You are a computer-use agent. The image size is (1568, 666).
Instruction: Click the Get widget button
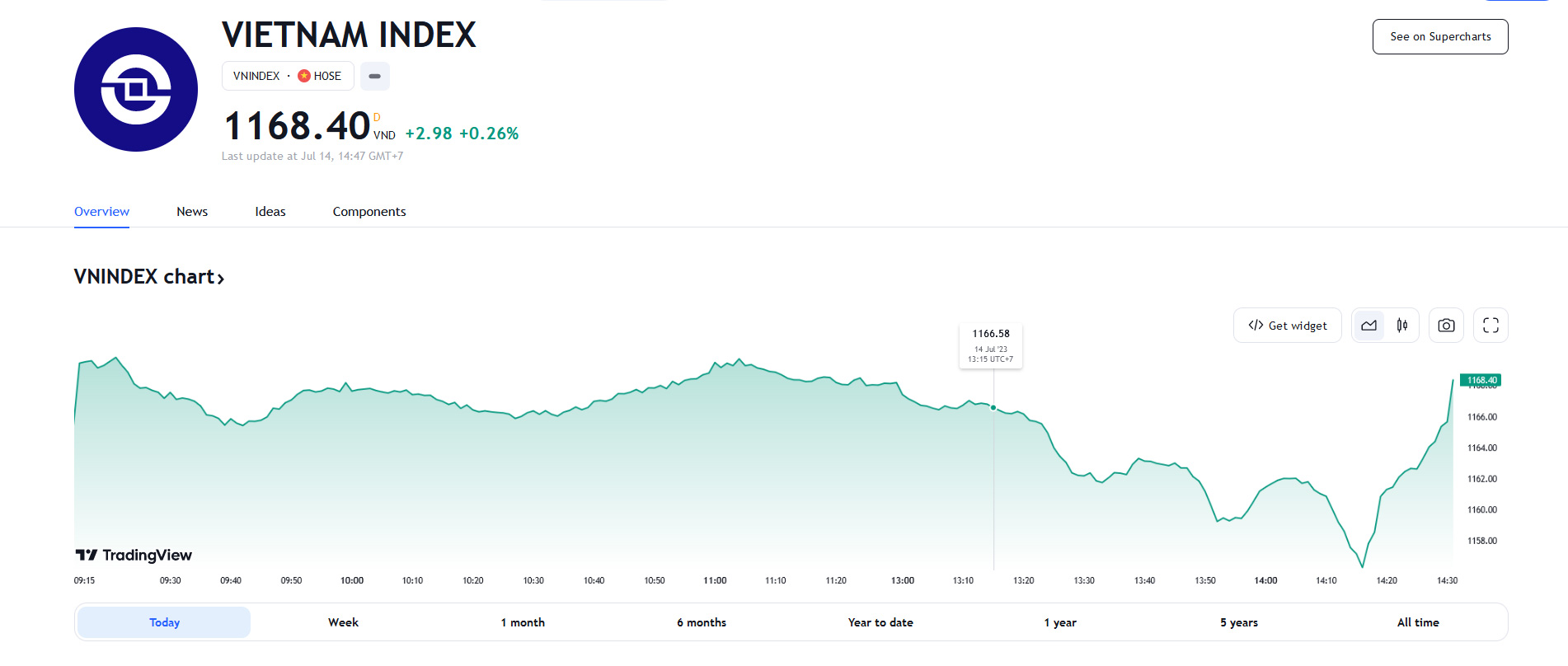(x=1288, y=326)
